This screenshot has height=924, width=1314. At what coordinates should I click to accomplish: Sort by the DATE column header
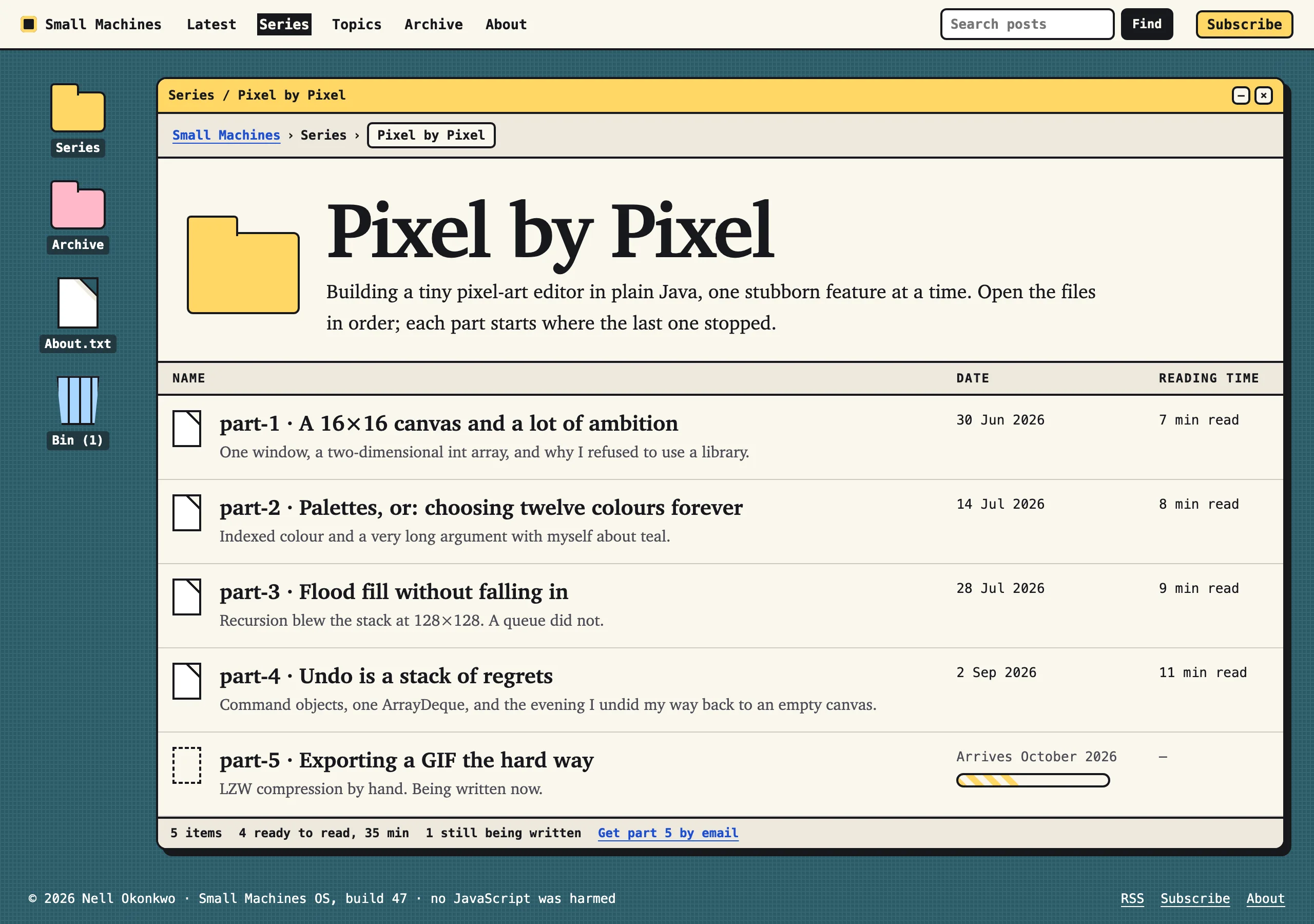coord(972,378)
